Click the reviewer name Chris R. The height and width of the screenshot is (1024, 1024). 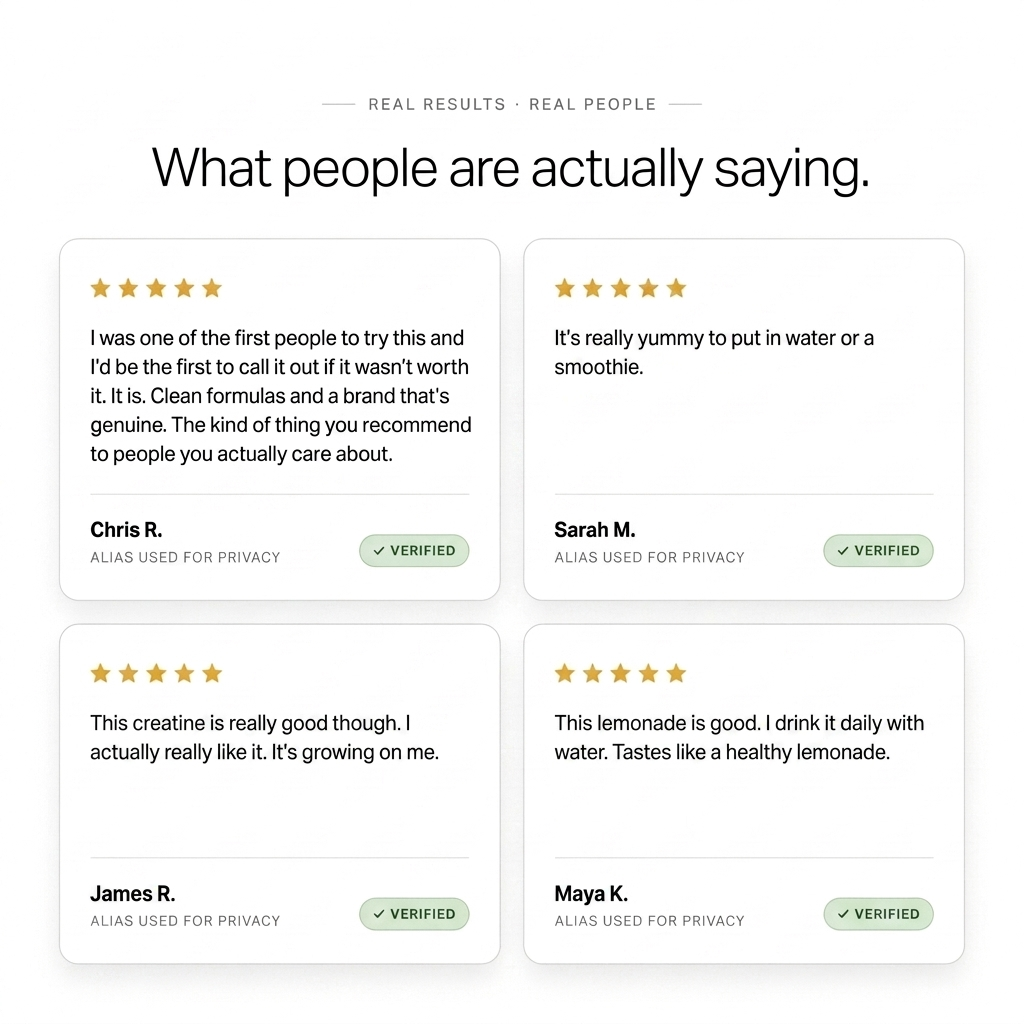click(x=126, y=530)
